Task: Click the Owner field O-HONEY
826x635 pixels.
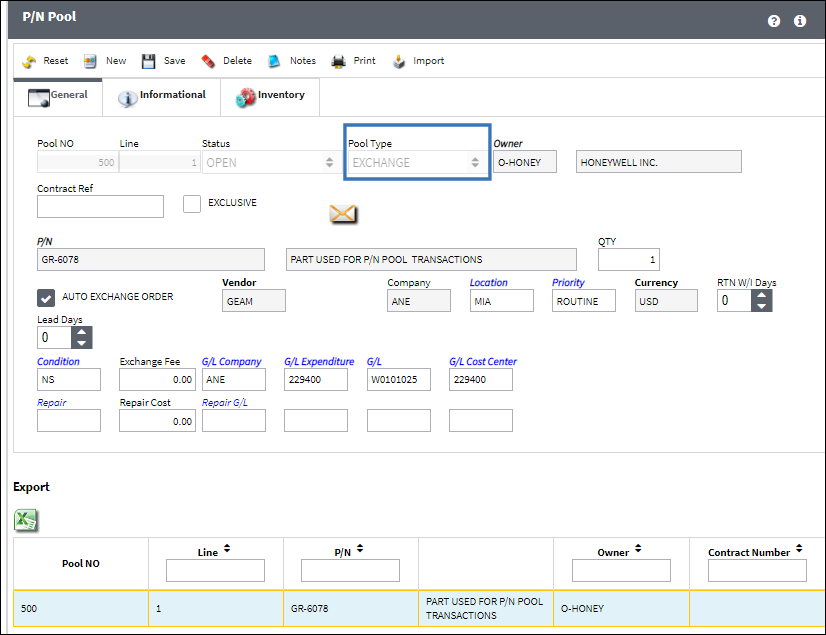Action: pyautogui.click(x=525, y=162)
